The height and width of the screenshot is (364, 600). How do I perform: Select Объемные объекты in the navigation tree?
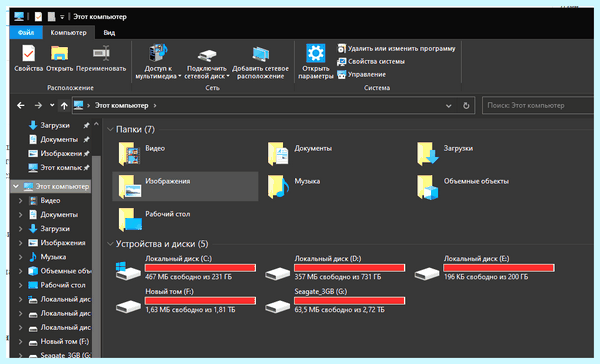click(65, 271)
